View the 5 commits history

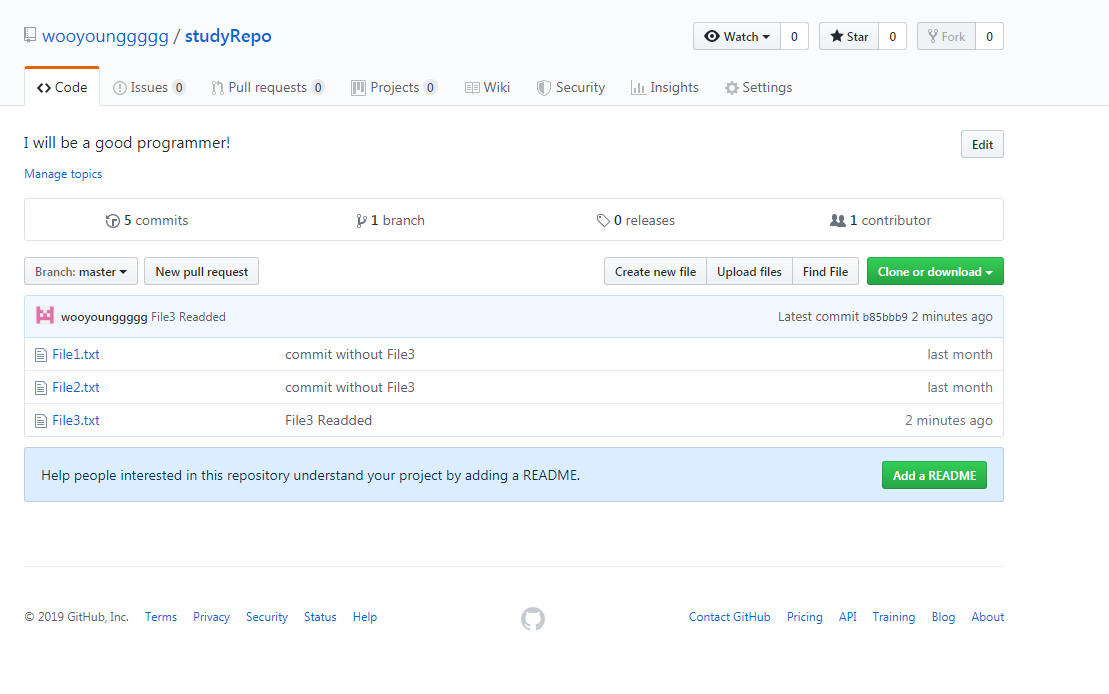pos(147,221)
